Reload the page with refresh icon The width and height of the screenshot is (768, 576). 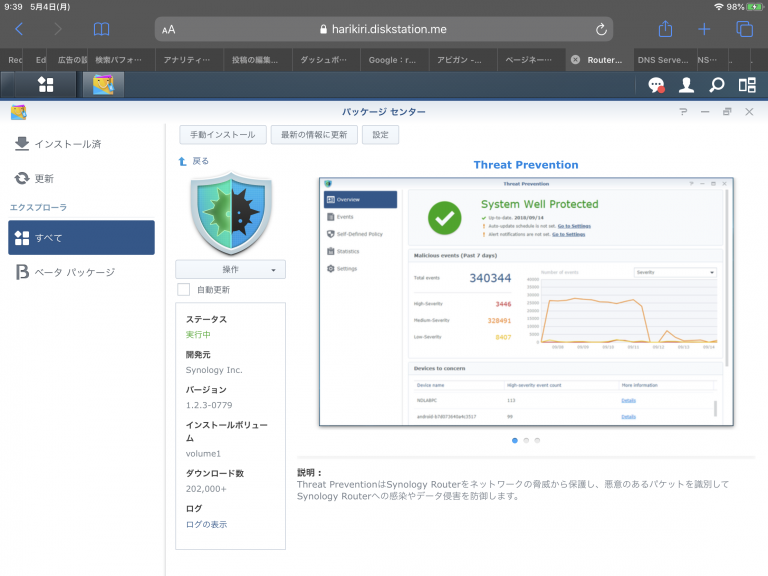click(601, 29)
